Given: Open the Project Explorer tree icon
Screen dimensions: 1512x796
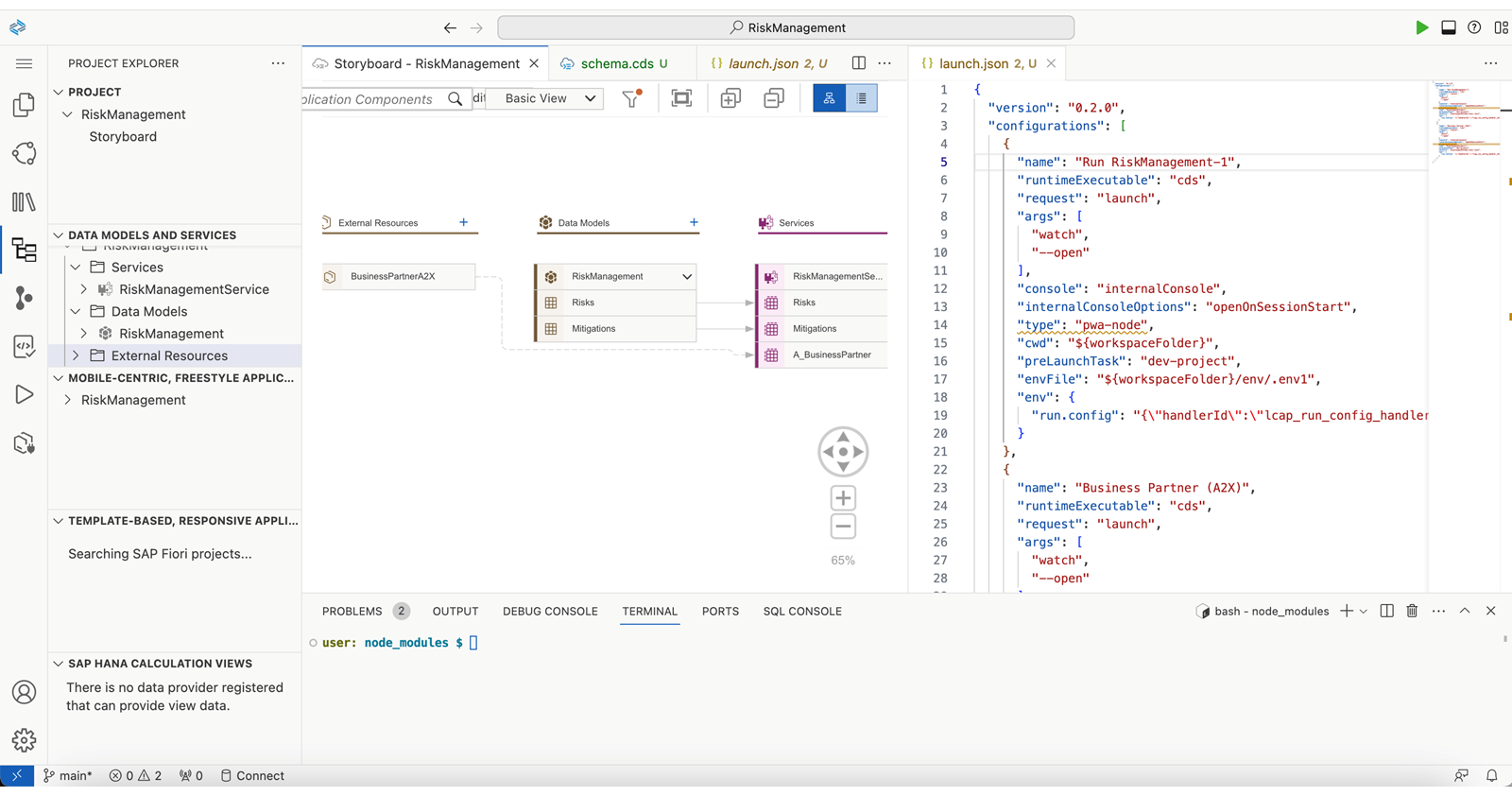Looking at the screenshot, I should (25, 250).
